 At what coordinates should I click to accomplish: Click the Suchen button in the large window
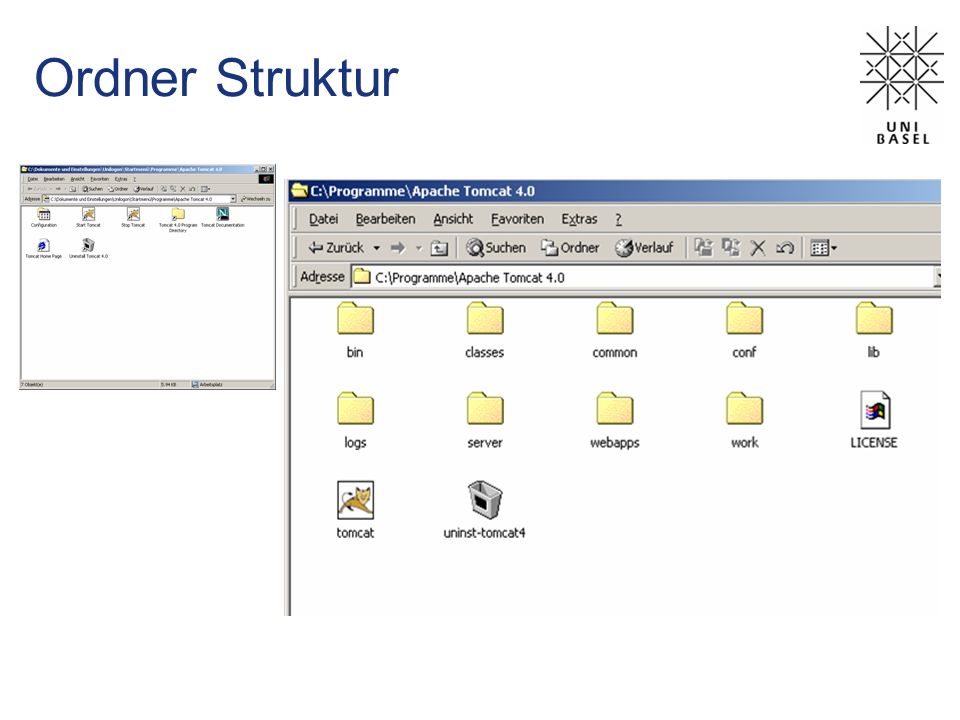tap(497, 248)
